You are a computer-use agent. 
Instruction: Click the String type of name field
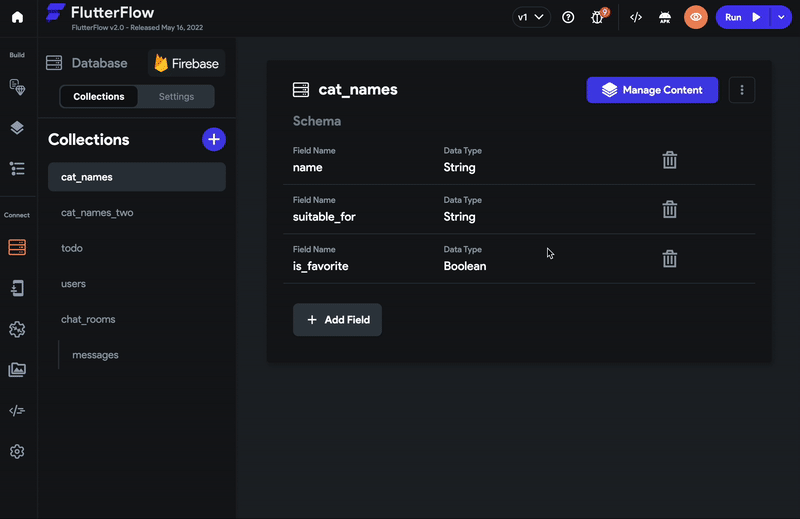pos(459,167)
